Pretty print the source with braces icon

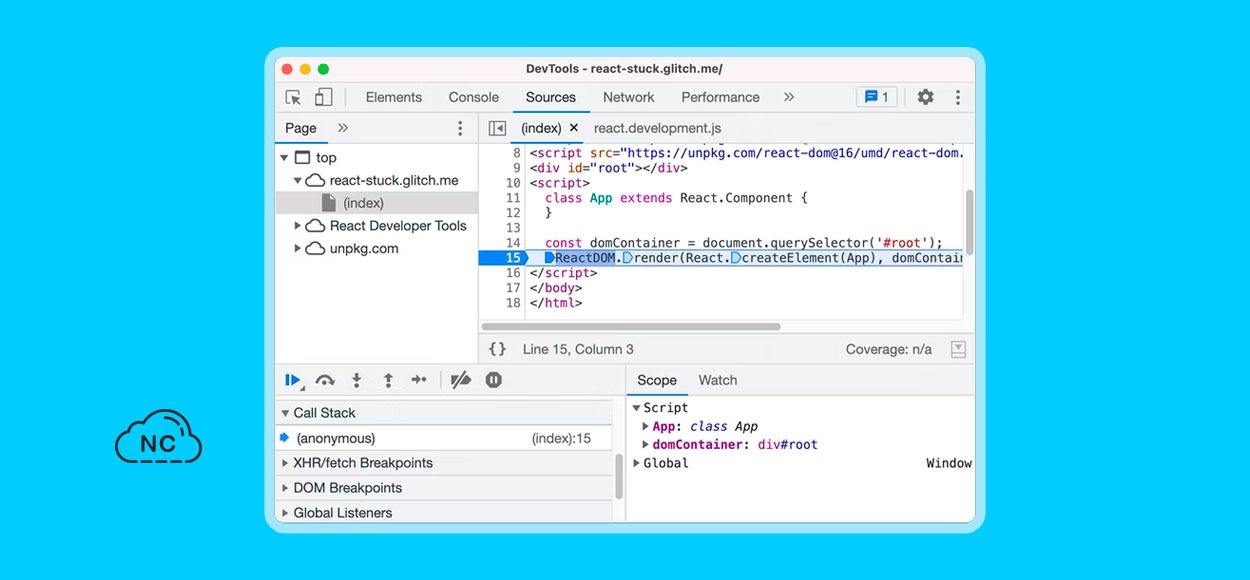tap(497, 349)
